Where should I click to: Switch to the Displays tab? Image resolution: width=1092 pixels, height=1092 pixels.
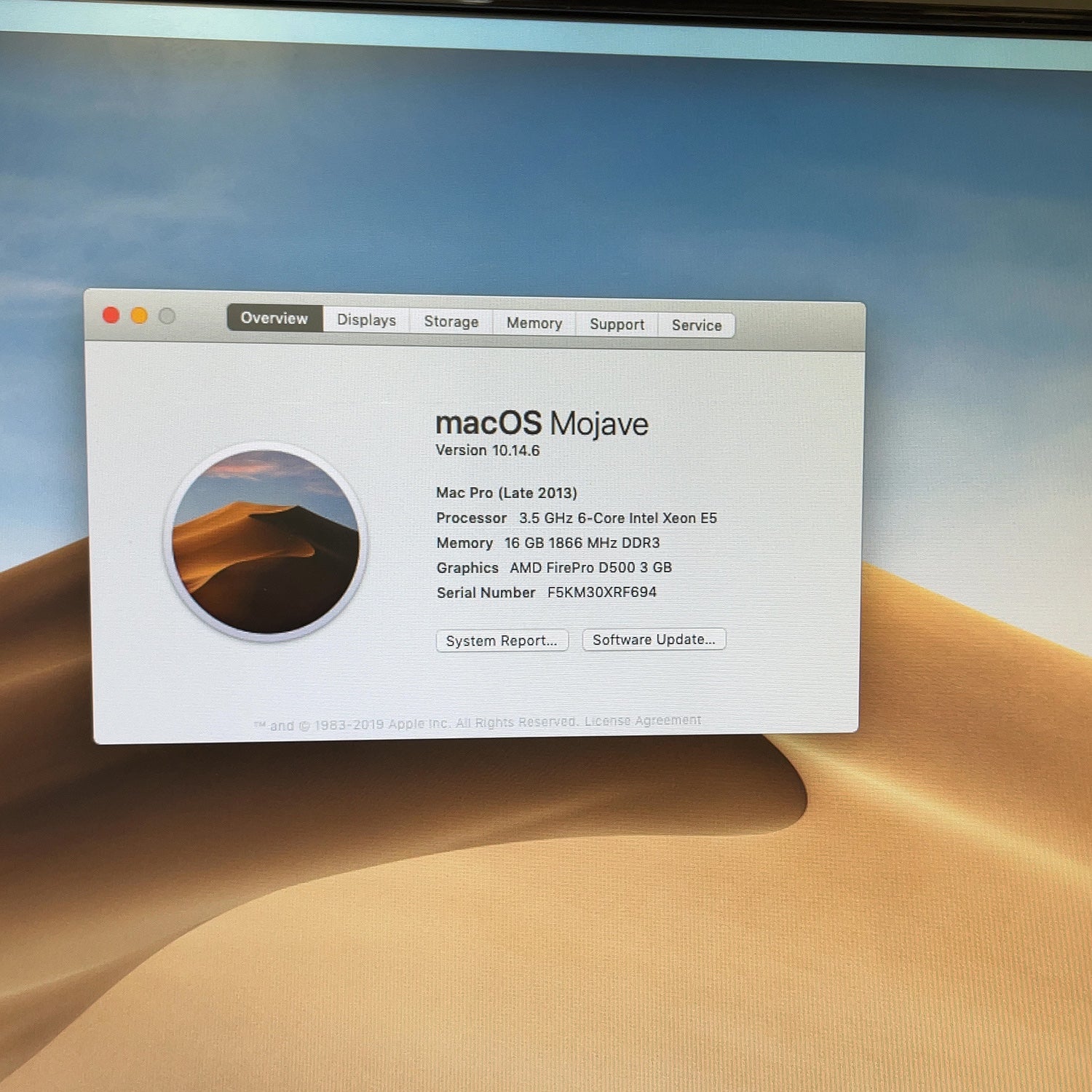tap(366, 320)
